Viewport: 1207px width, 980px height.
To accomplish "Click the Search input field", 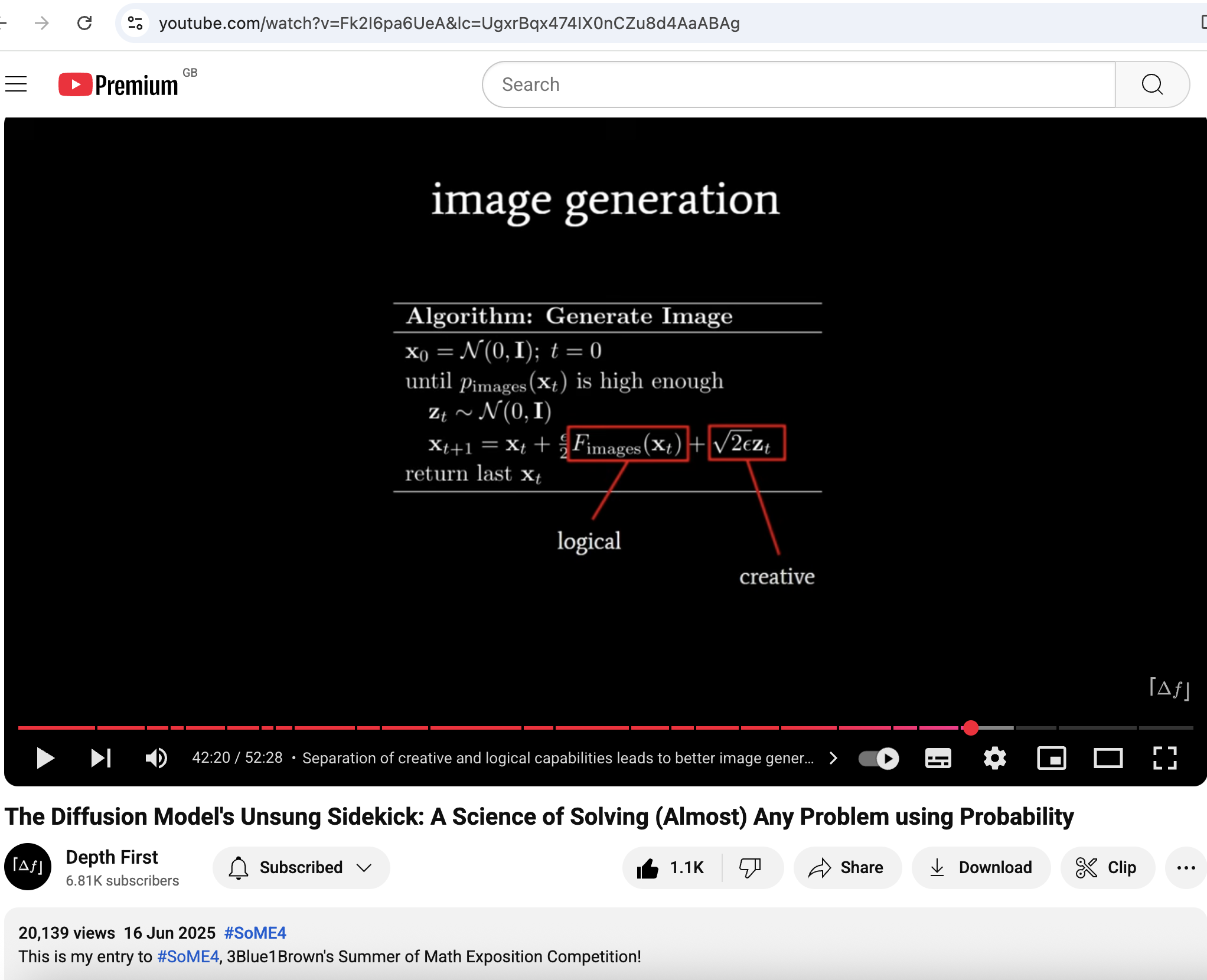I will [x=797, y=84].
